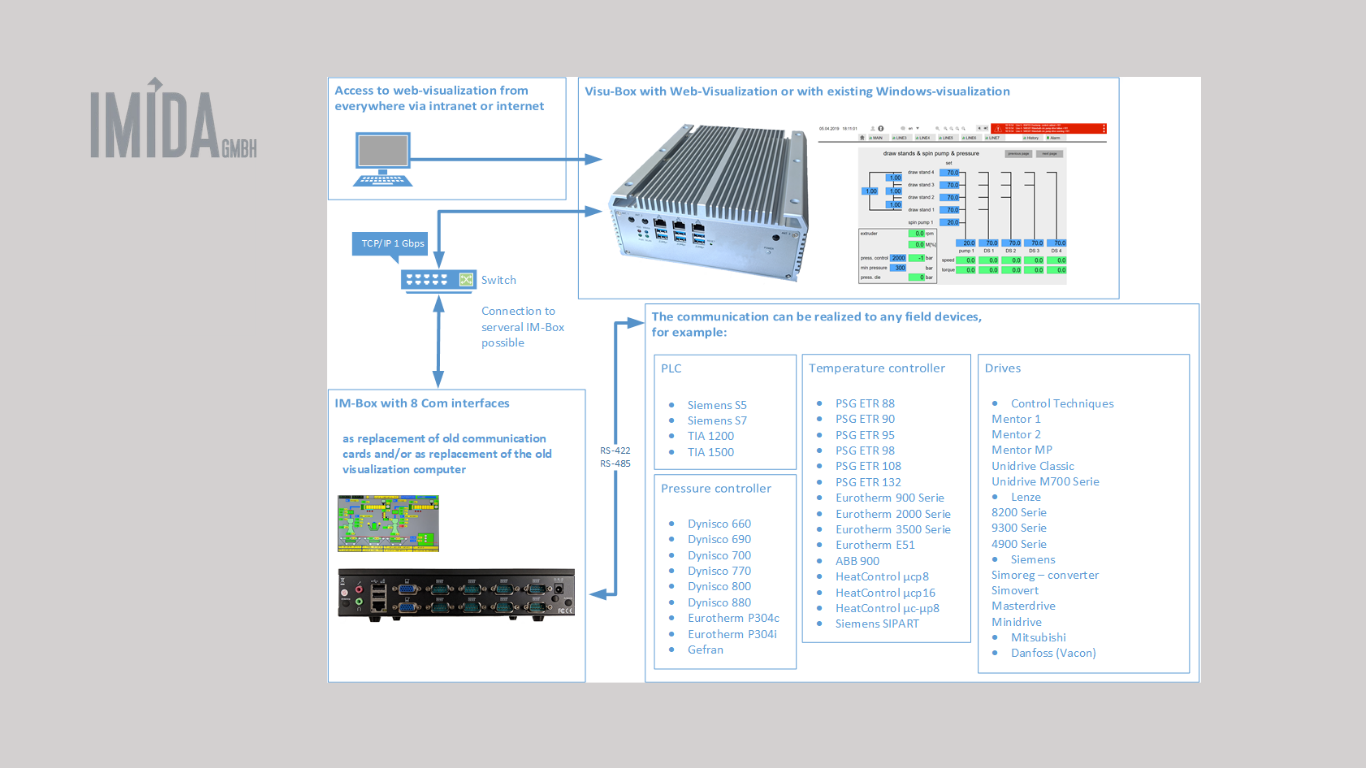
Task: Click the blue network switch icon
Action: [438, 280]
